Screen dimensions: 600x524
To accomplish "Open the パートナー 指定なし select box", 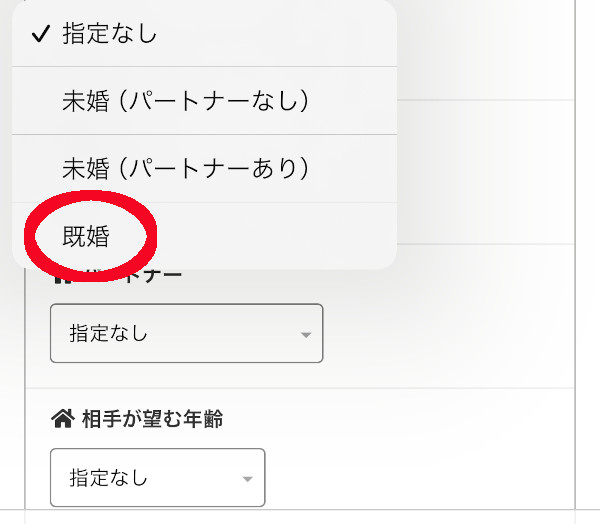I will 186,333.
